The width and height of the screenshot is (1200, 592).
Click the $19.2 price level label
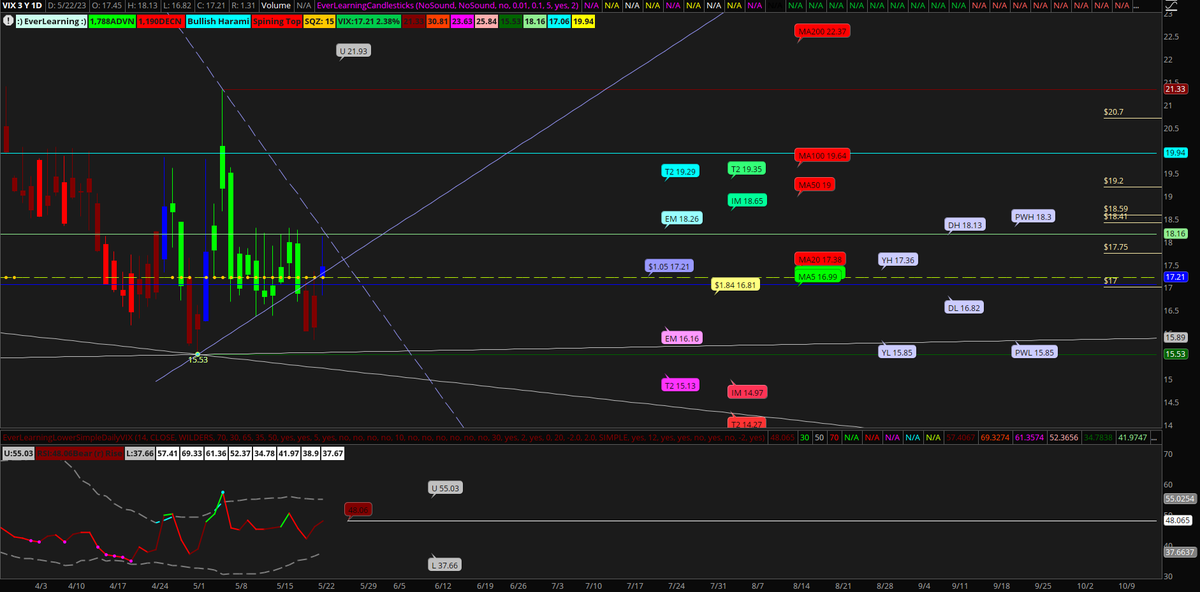pos(1114,181)
